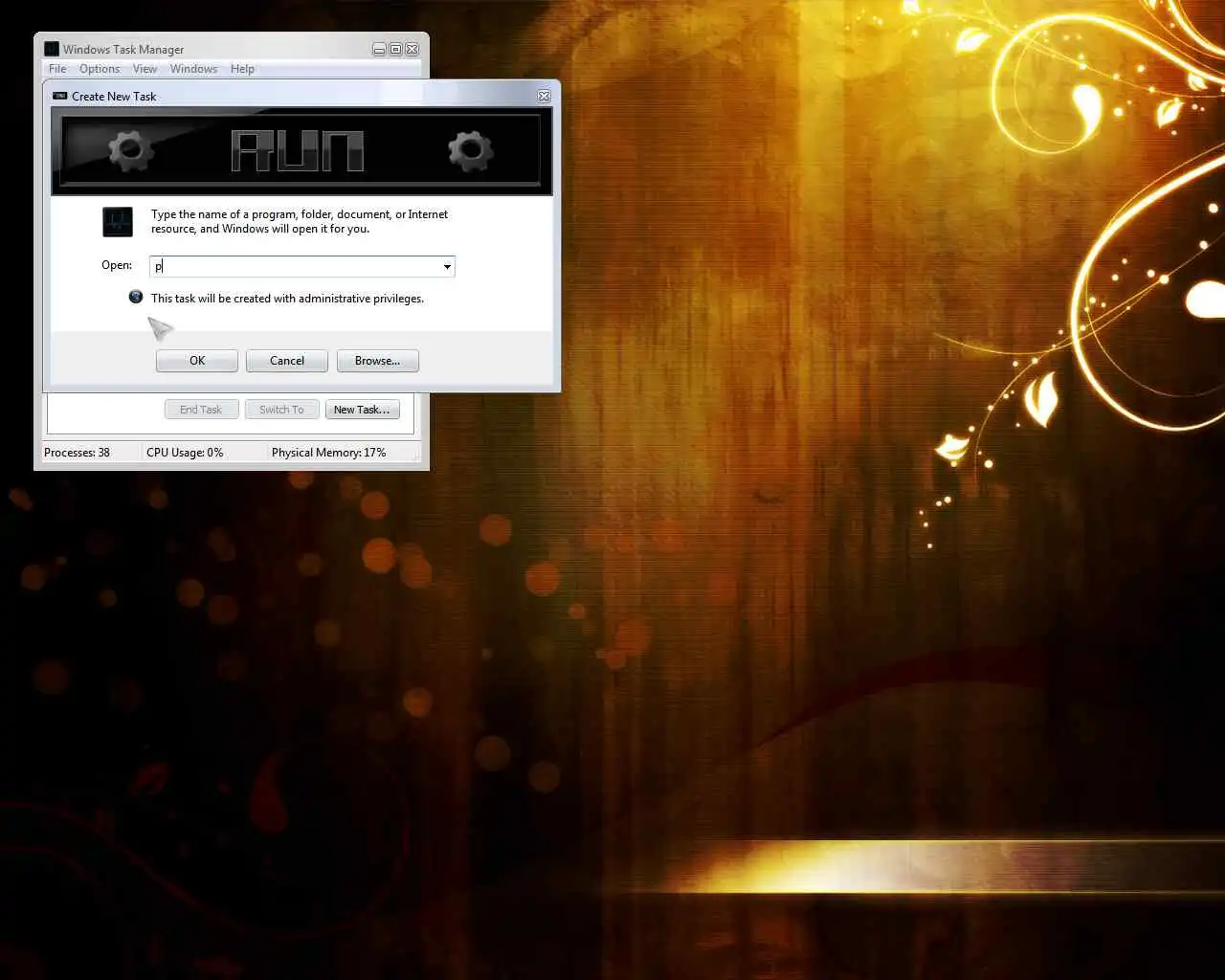Close the Create New Task dialog
The image size is (1225, 980).
(544, 97)
